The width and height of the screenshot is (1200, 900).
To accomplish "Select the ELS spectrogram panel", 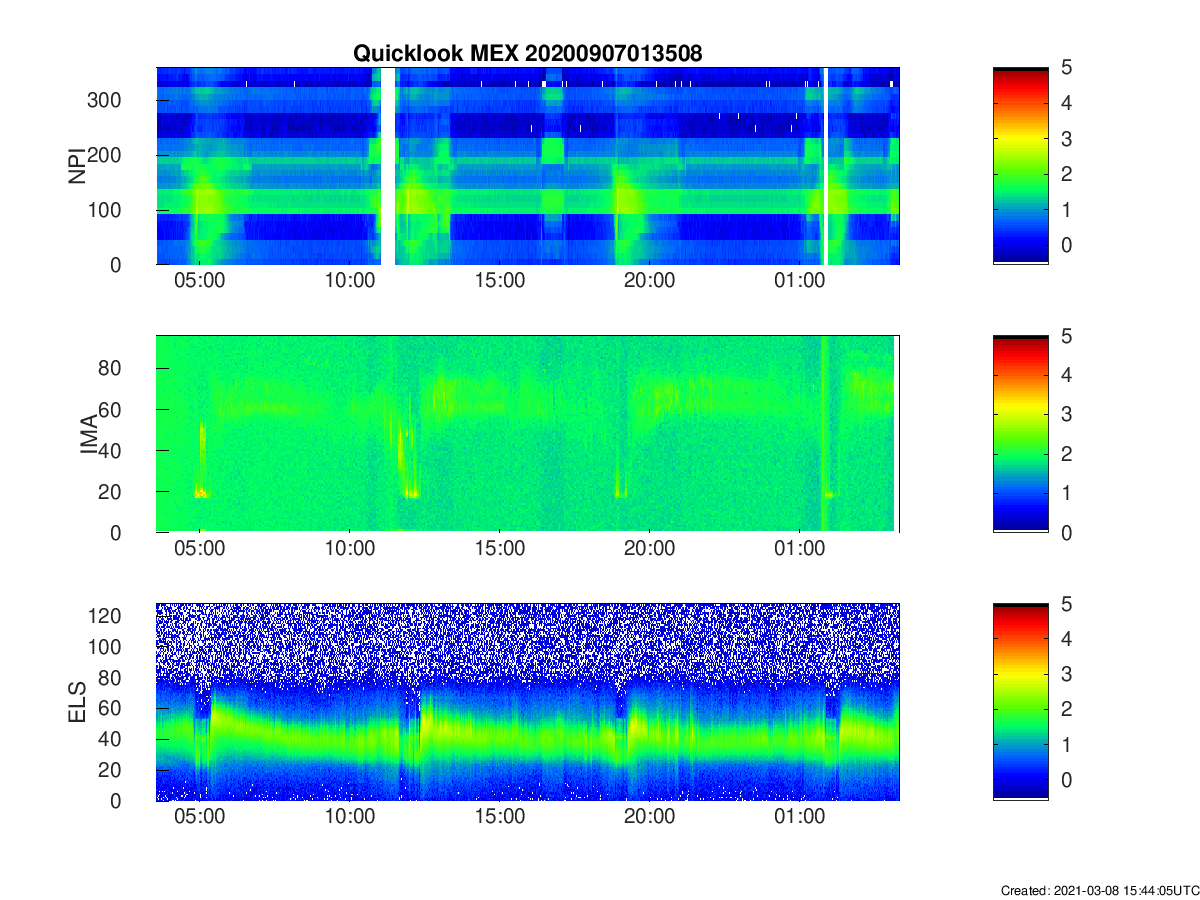I will coord(528,702).
